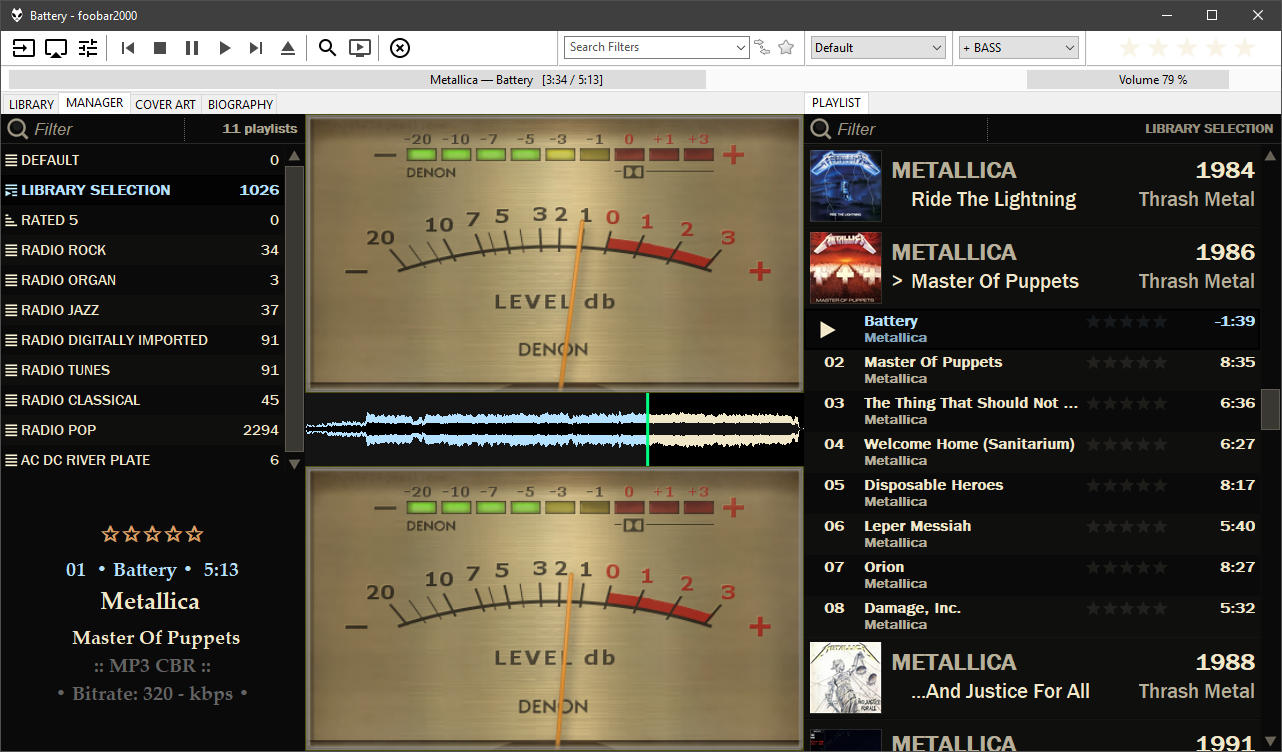Switch to the BIOGRAPHY tab
1282x752 pixels.
click(x=240, y=104)
